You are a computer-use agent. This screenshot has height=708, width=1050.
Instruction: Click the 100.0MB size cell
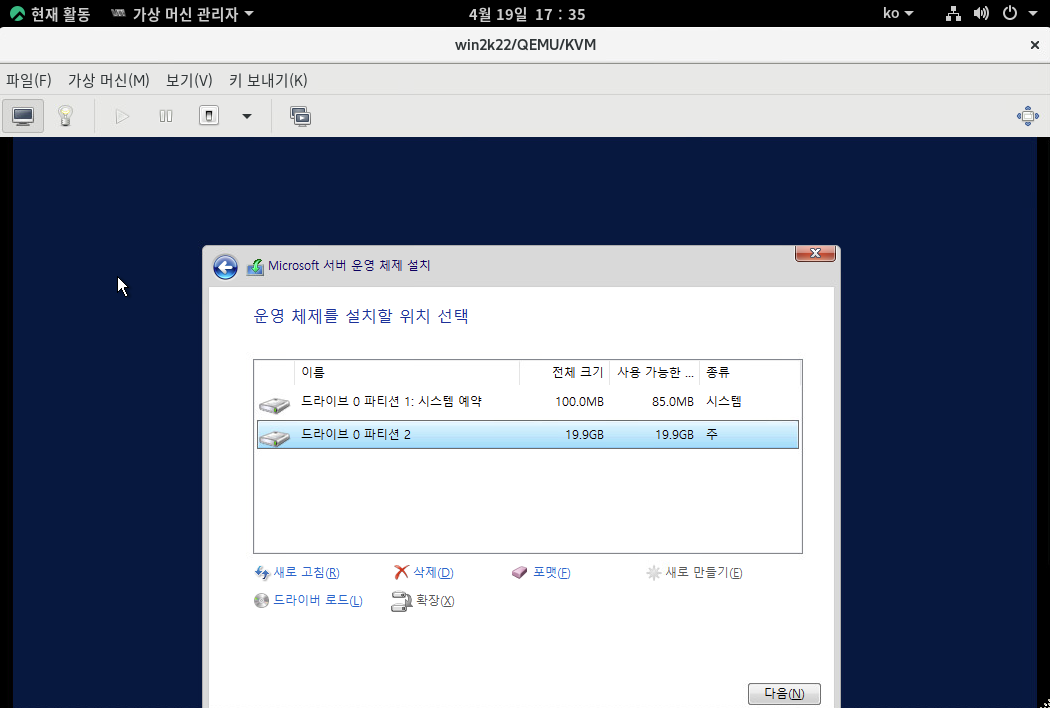(x=579, y=402)
